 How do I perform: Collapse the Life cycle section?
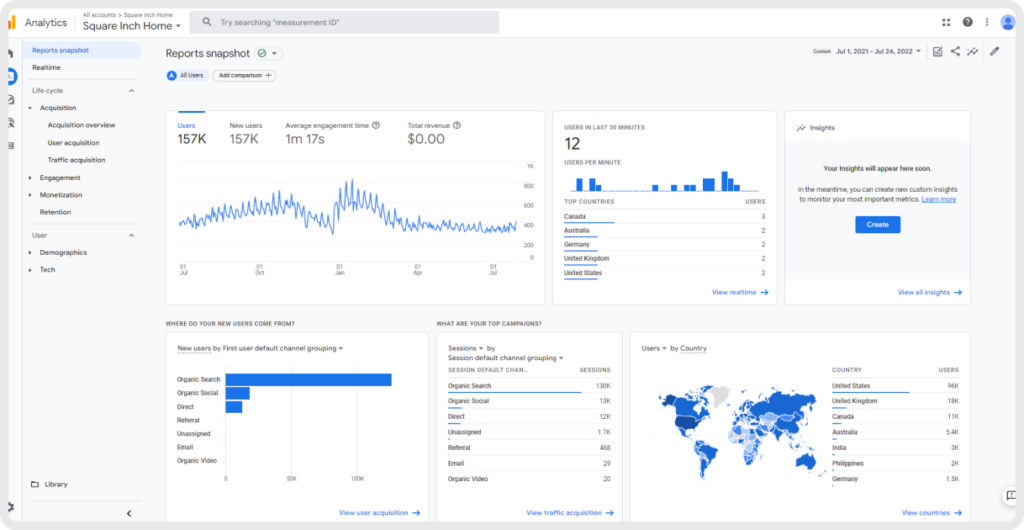(131, 91)
